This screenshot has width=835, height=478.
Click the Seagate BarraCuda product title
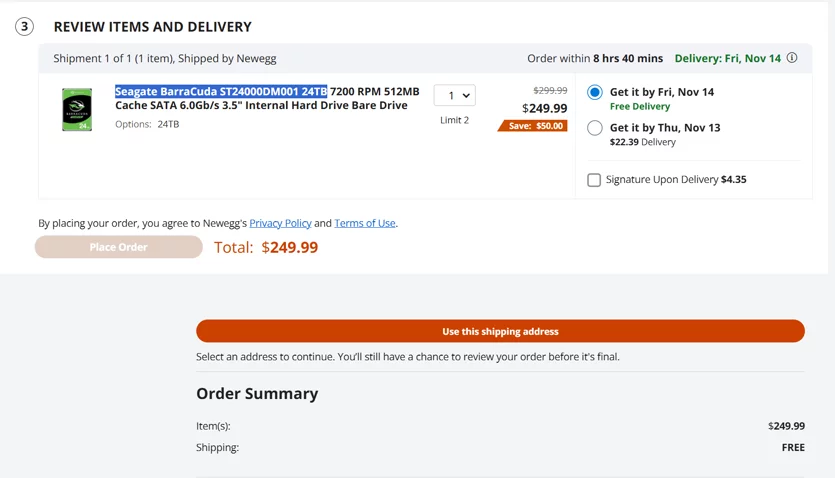(267, 98)
